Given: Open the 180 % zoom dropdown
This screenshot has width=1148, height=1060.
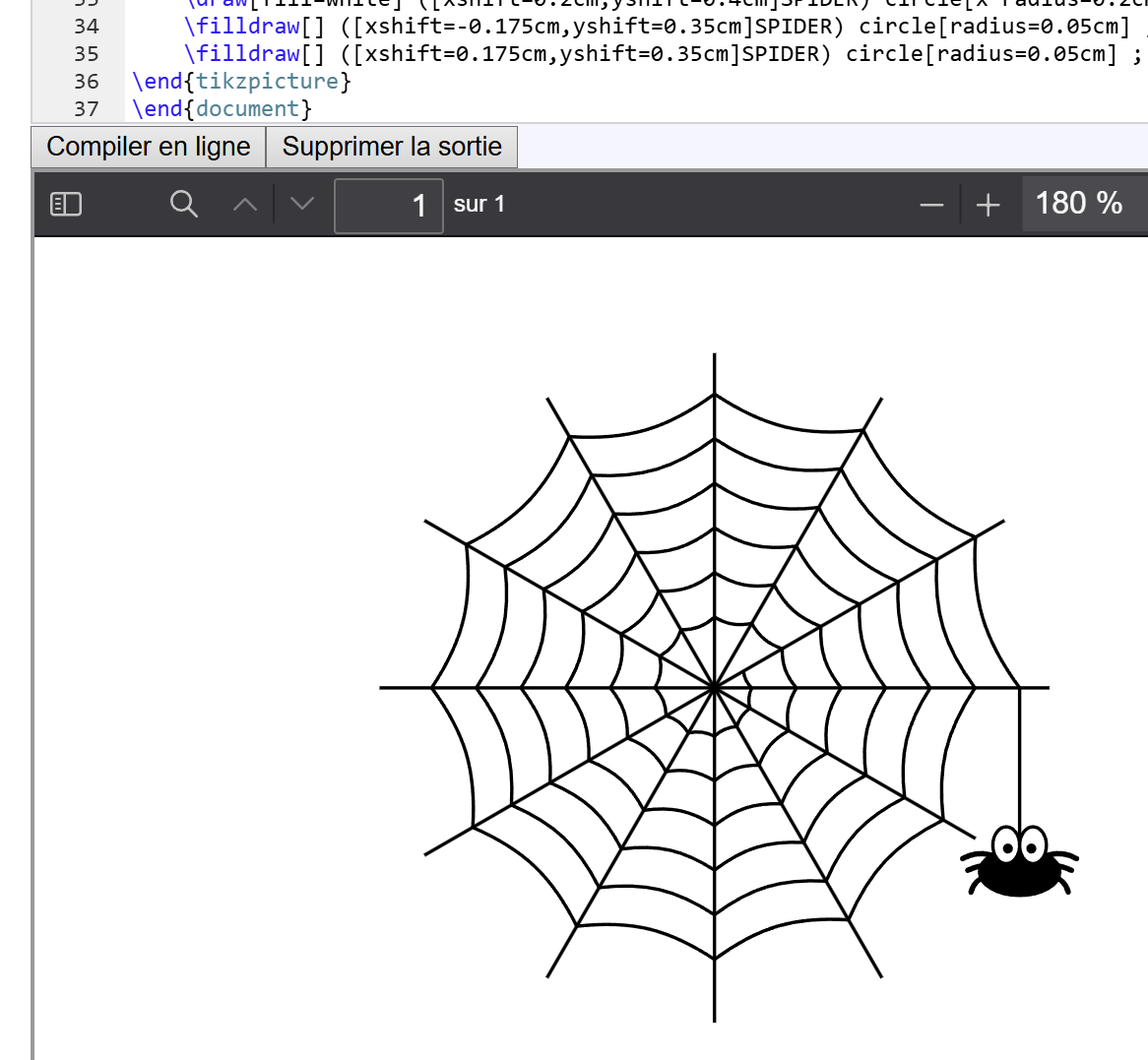Looking at the screenshot, I should [x=1084, y=204].
